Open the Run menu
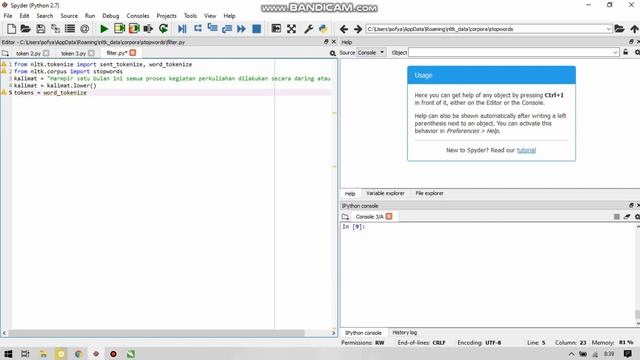This screenshot has height=360, width=640. coord(90,16)
